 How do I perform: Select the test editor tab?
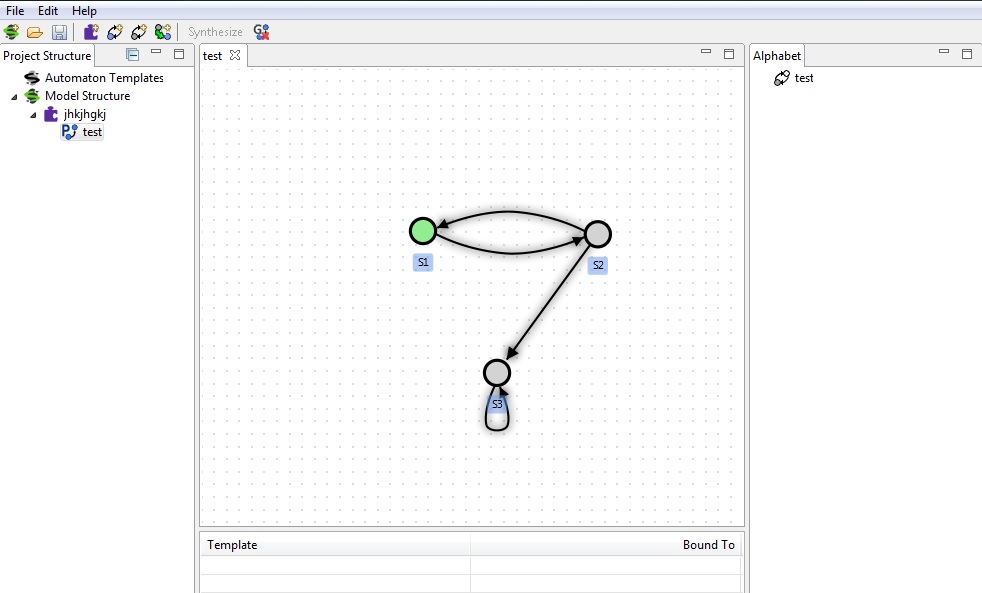pos(212,56)
